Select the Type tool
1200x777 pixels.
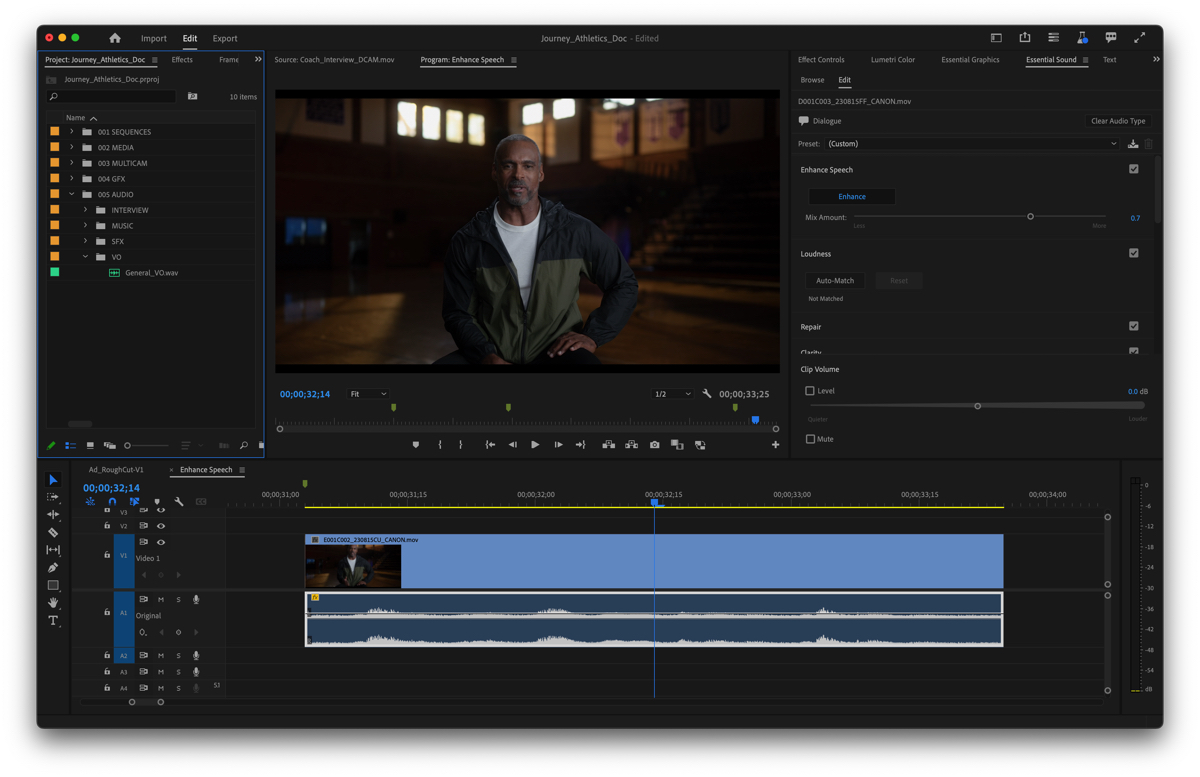click(53, 621)
